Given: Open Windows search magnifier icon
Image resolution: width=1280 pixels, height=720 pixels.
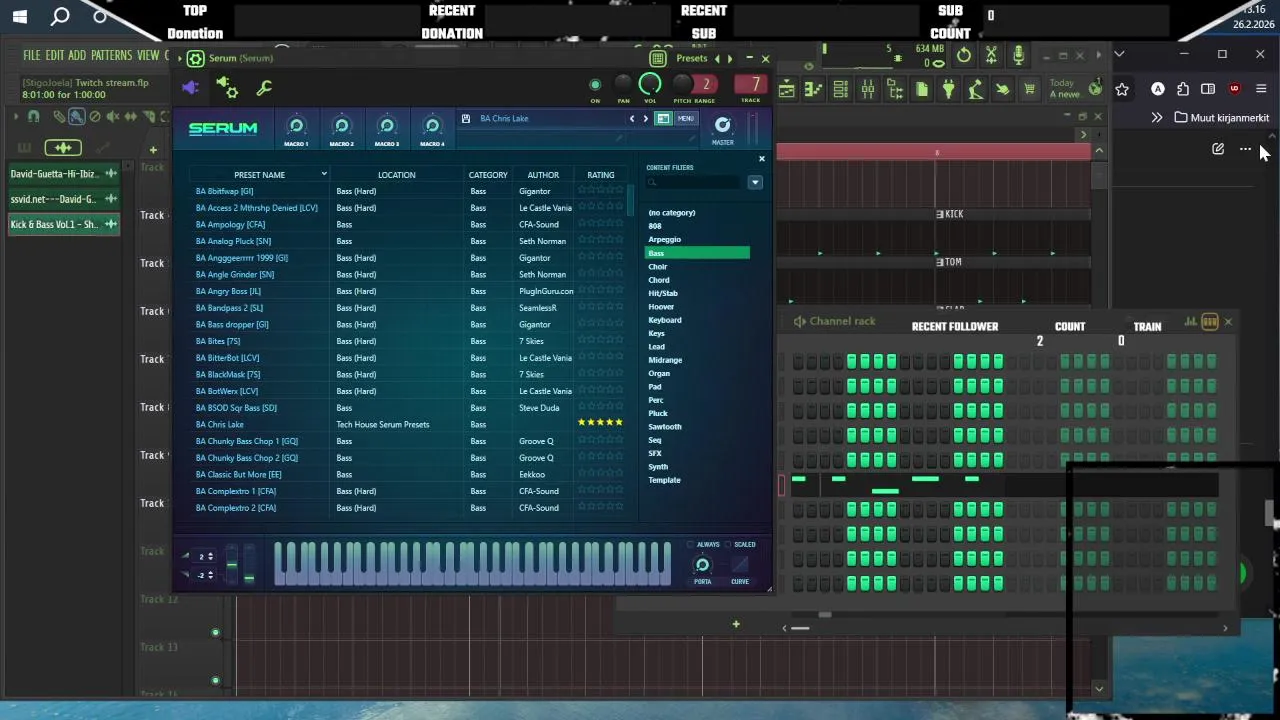Looking at the screenshot, I should 60,16.
